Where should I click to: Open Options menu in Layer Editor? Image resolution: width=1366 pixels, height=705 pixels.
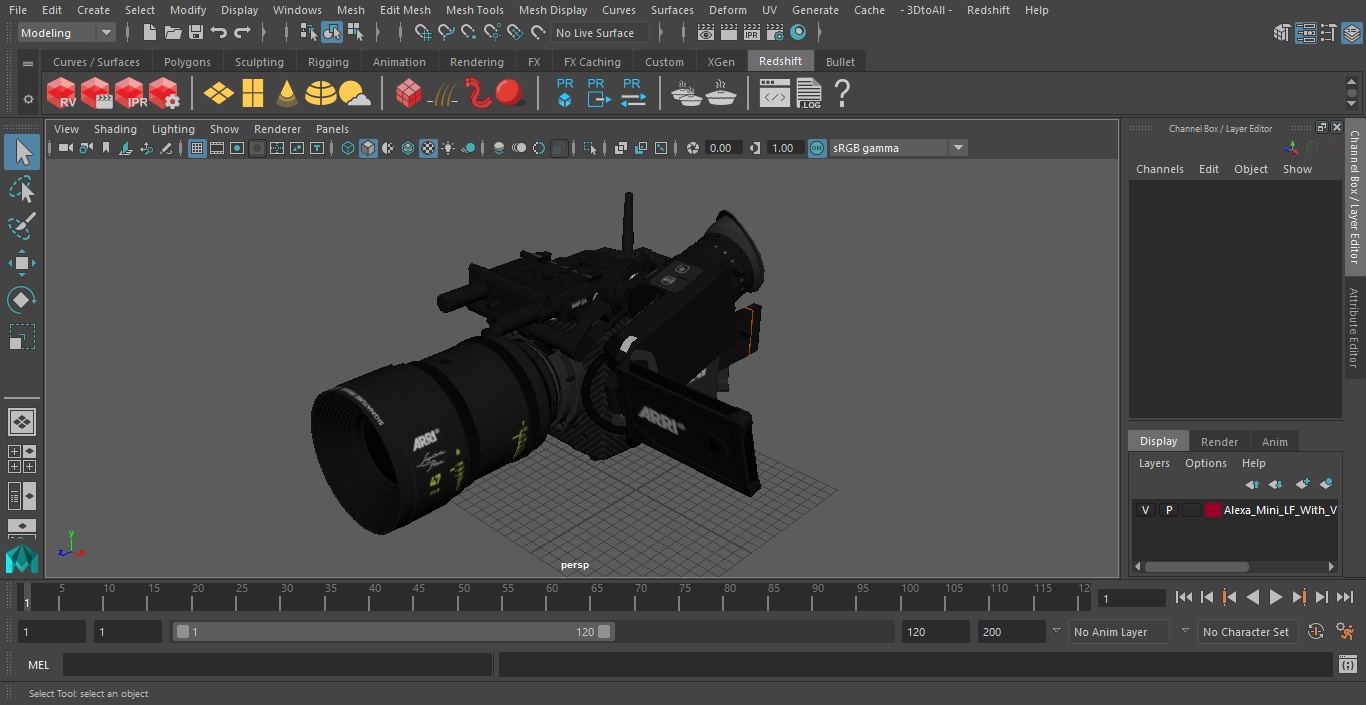coord(1205,463)
